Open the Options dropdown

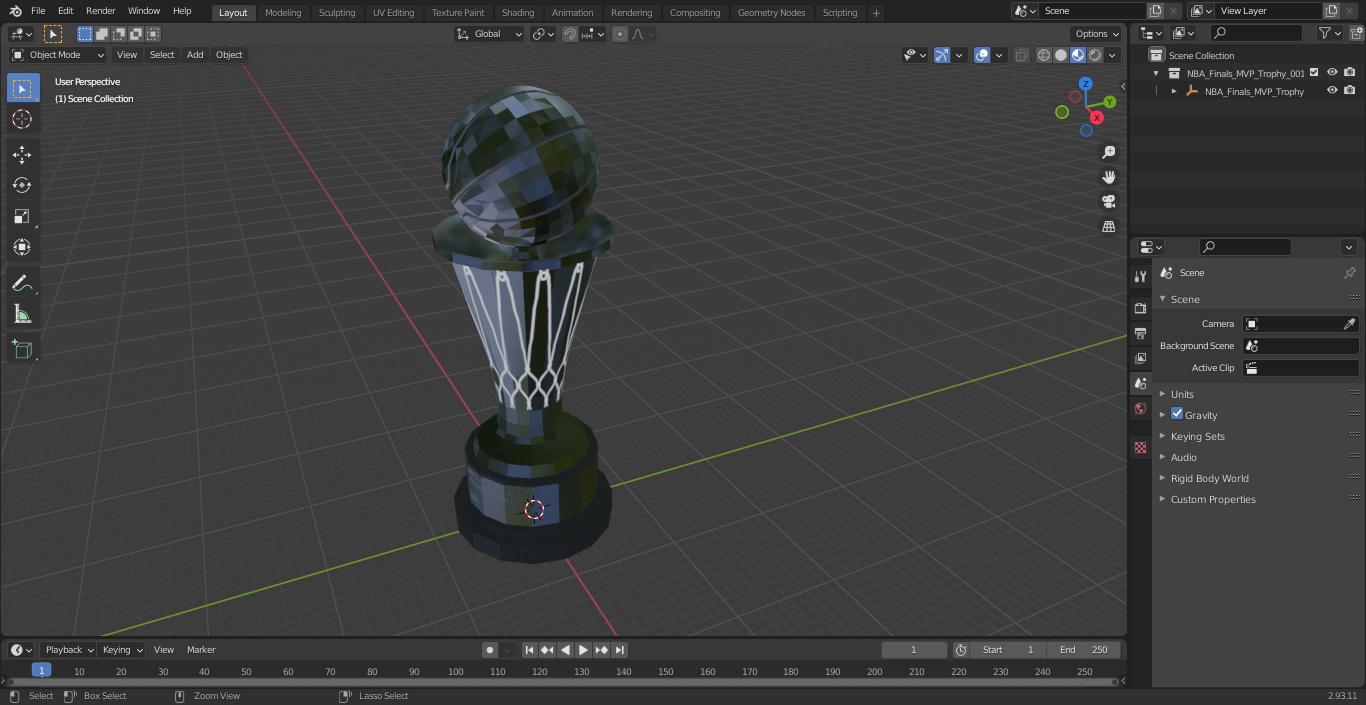point(1097,34)
